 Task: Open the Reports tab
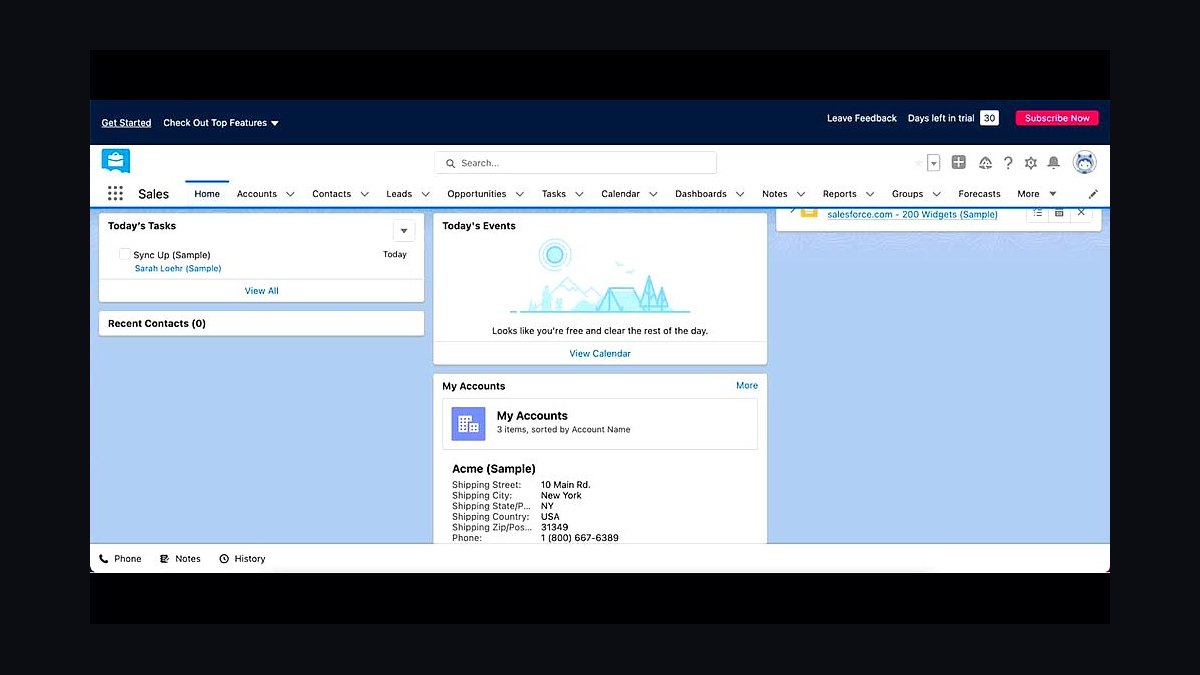[x=840, y=194]
